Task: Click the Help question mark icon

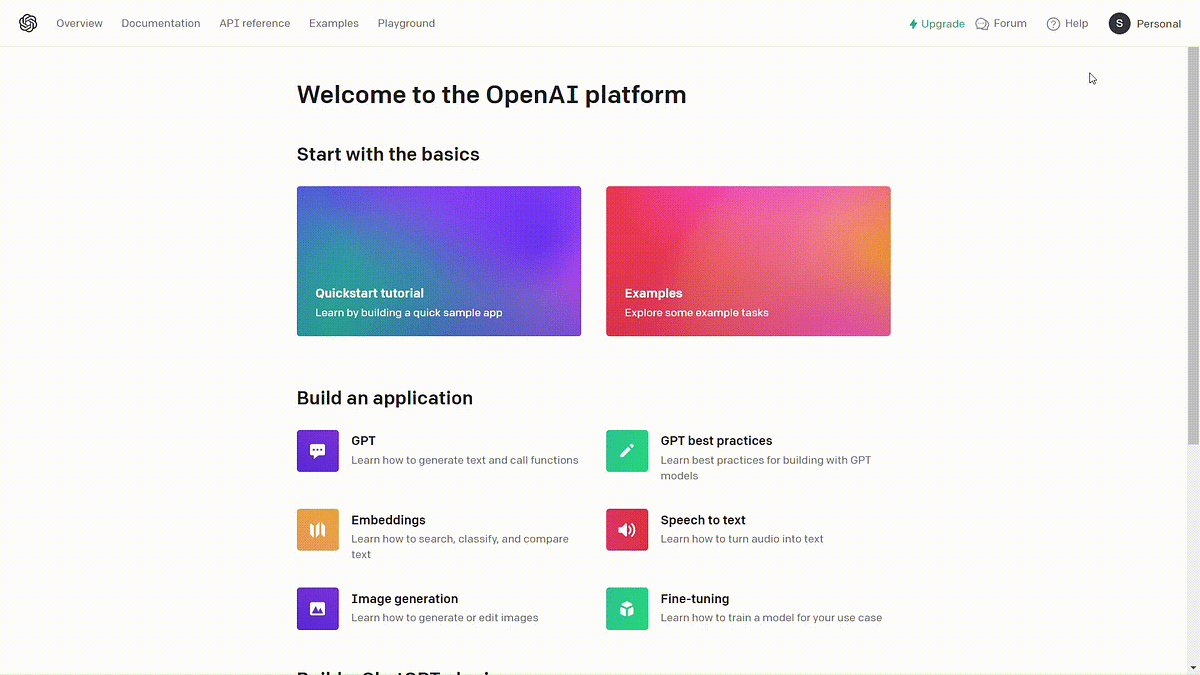Action: [1051, 23]
